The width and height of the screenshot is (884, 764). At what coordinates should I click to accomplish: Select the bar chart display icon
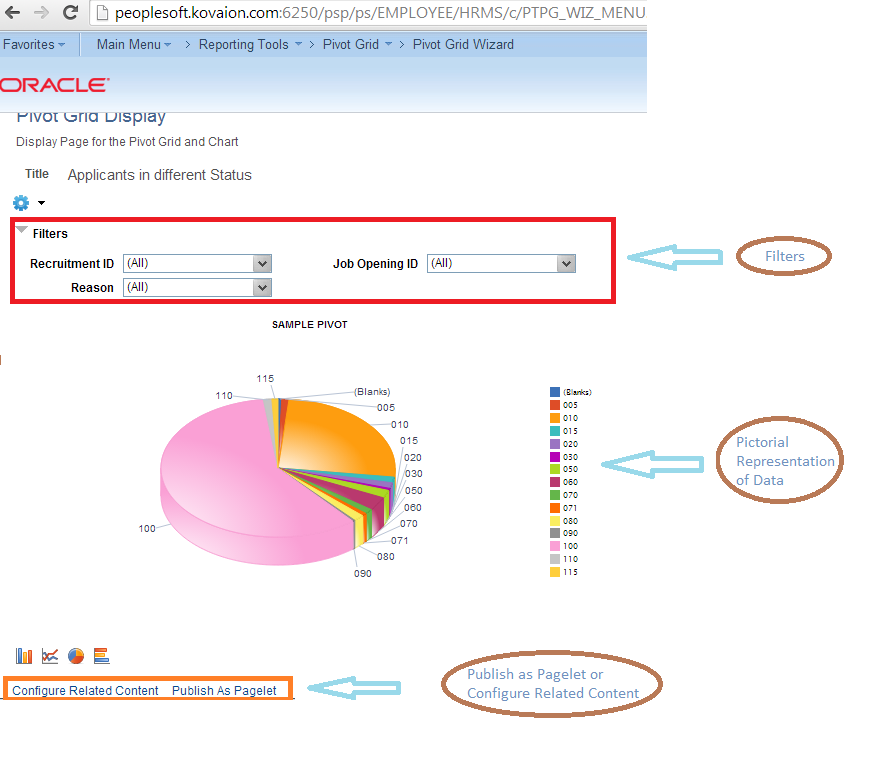(22, 655)
